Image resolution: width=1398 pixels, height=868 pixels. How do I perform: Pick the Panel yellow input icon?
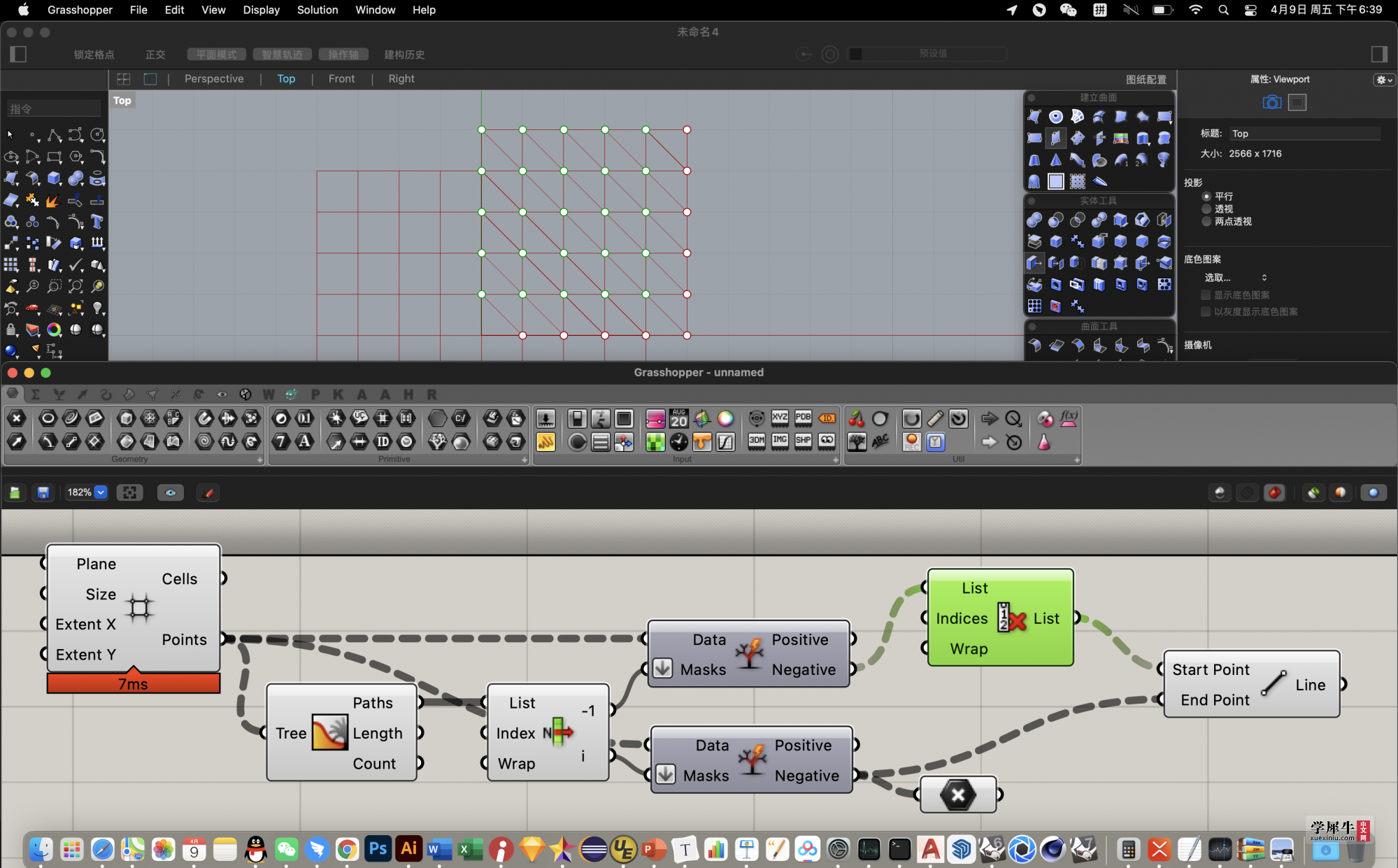pos(545,441)
